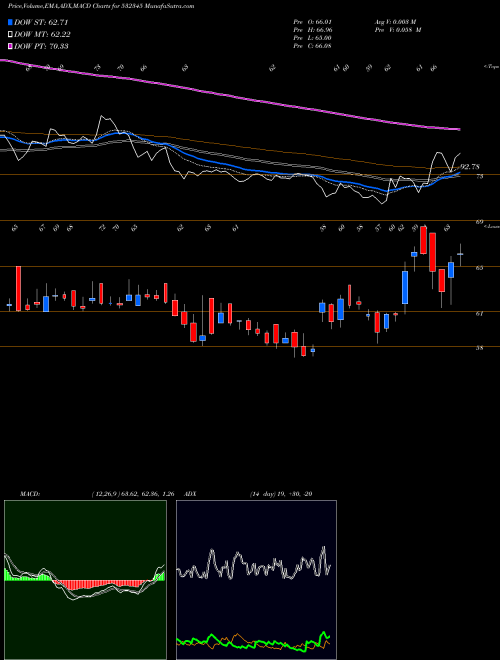Click the white DOW MT legend swatch
500x660 pixels.
click(x=11, y=35)
